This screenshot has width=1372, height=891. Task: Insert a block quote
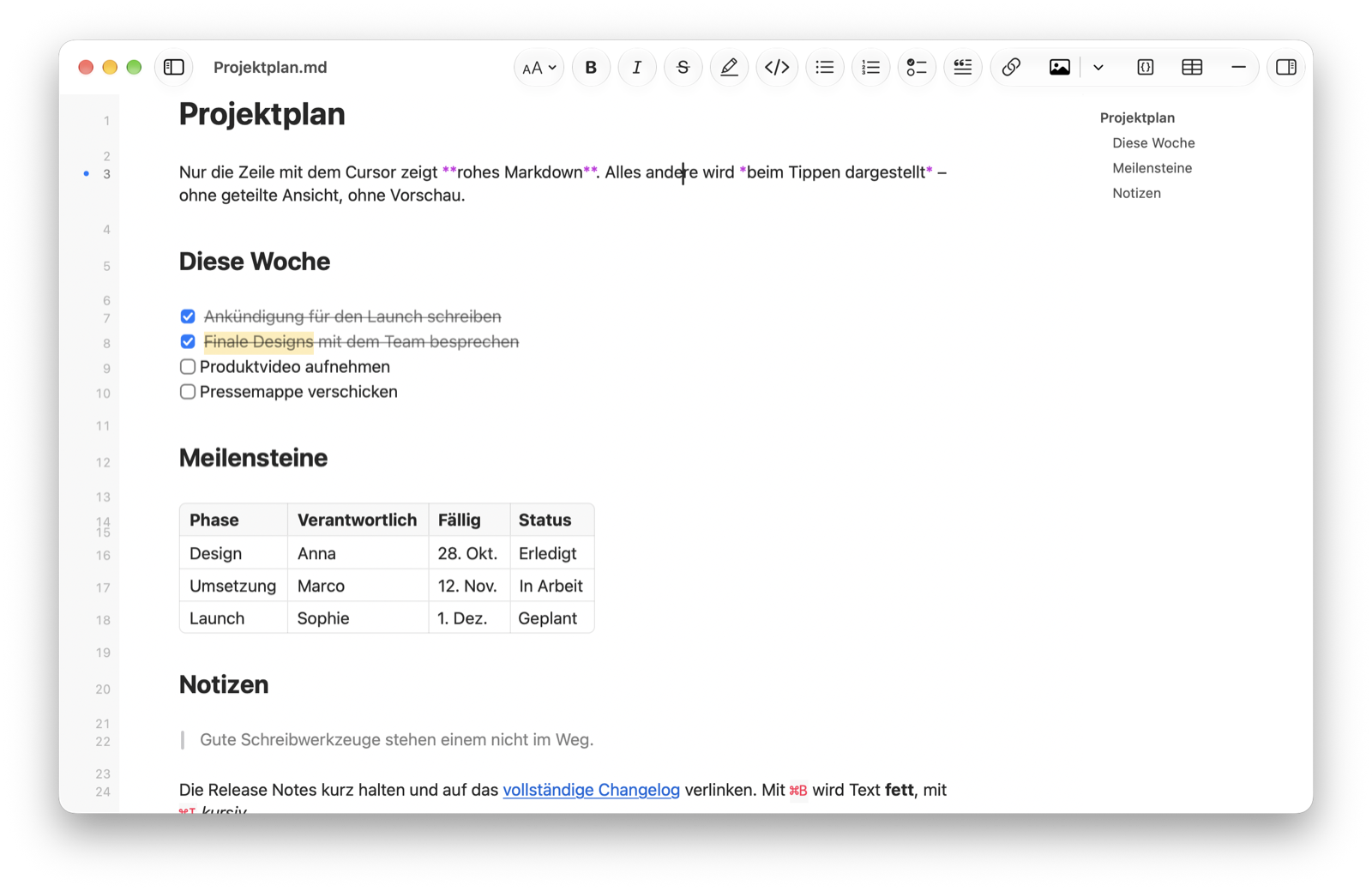(963, 67)
